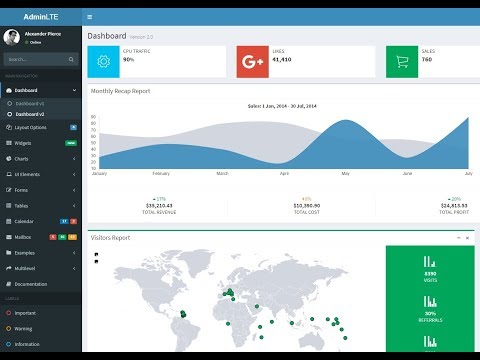Click the yellow badge on Mailbox
The image size is (480, 360).
click(72, 237)
